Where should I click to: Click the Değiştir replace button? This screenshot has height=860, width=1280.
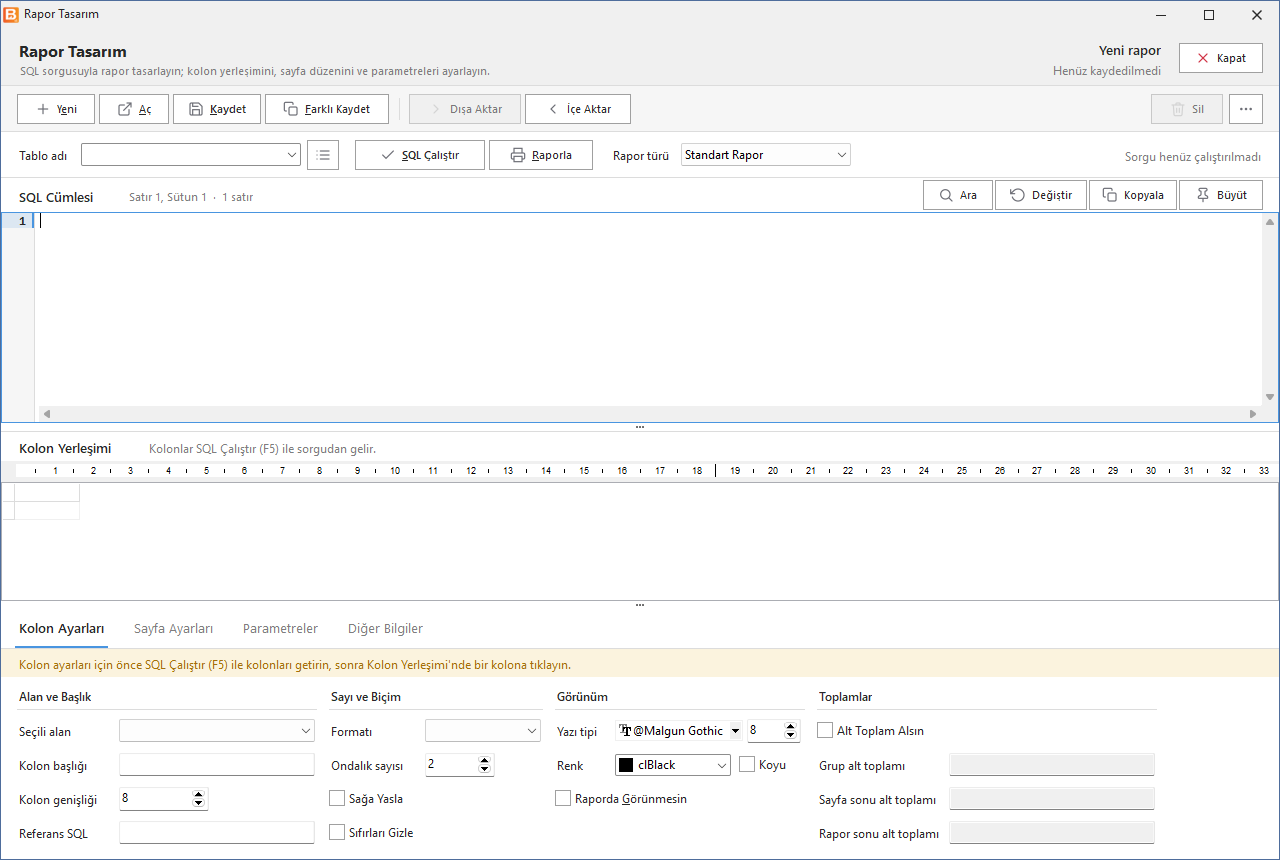tap(1041, 195)
